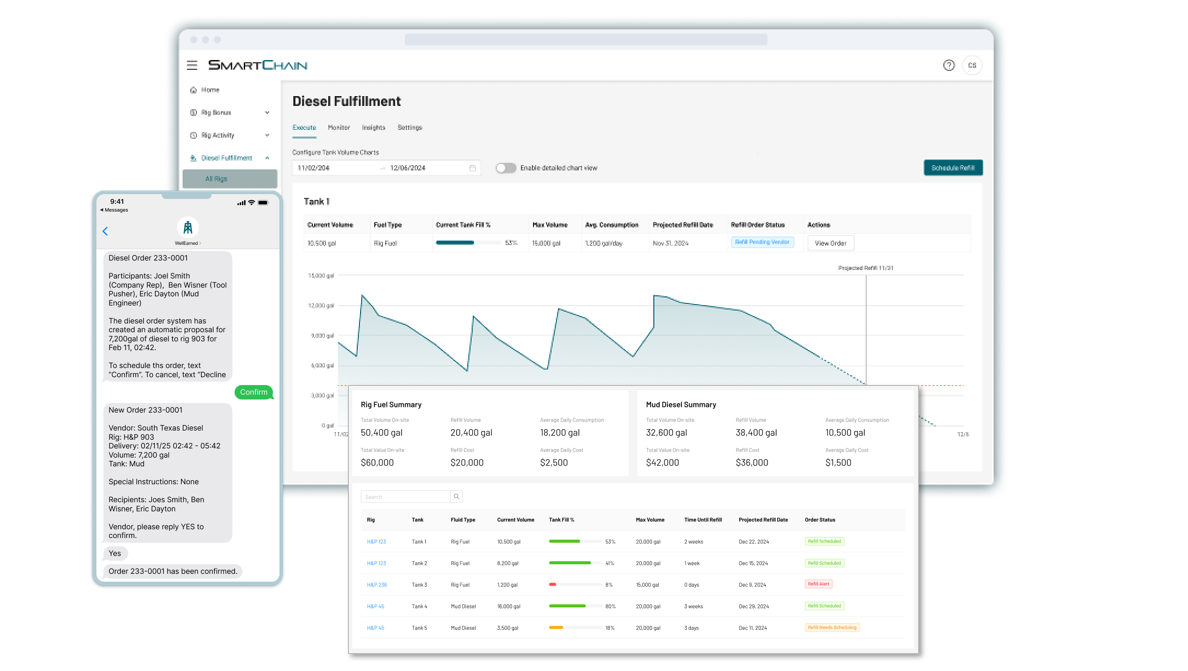Open the date range calendar icon
Screen dimensions: 1188x671
coord(473,168)
